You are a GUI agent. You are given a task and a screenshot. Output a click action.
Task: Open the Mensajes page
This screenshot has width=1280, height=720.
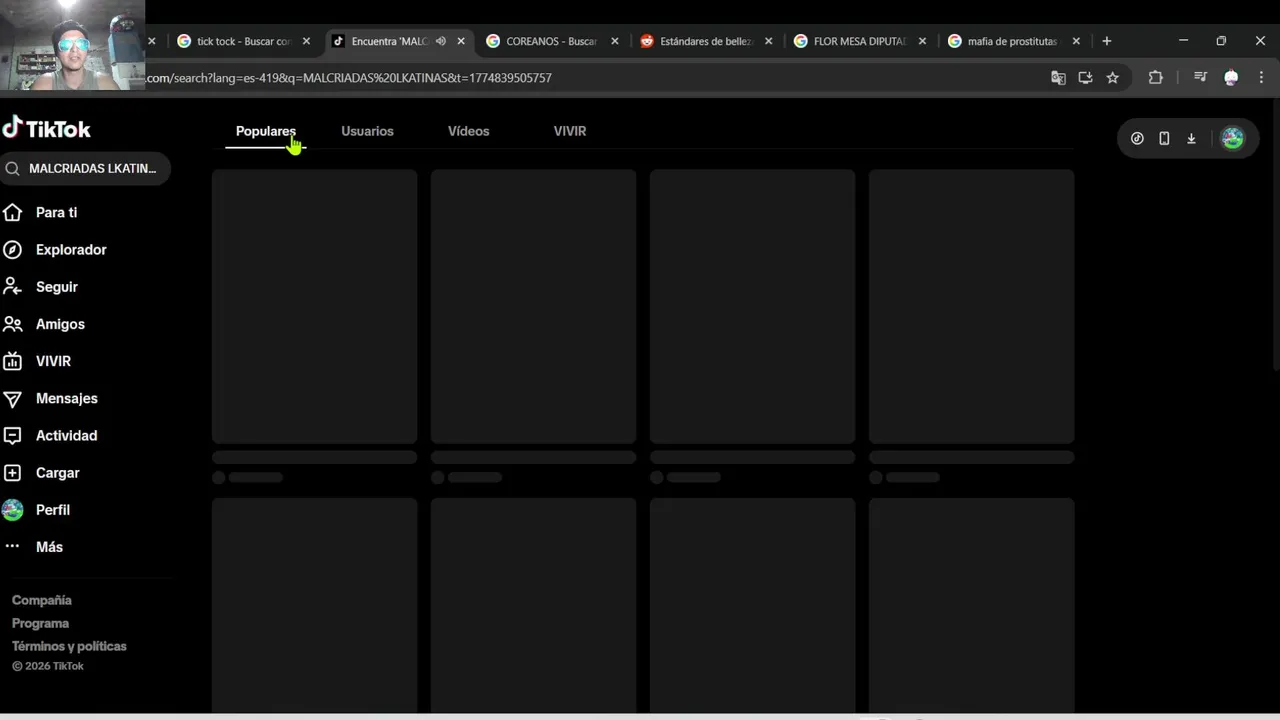click(x=67, y=398)
